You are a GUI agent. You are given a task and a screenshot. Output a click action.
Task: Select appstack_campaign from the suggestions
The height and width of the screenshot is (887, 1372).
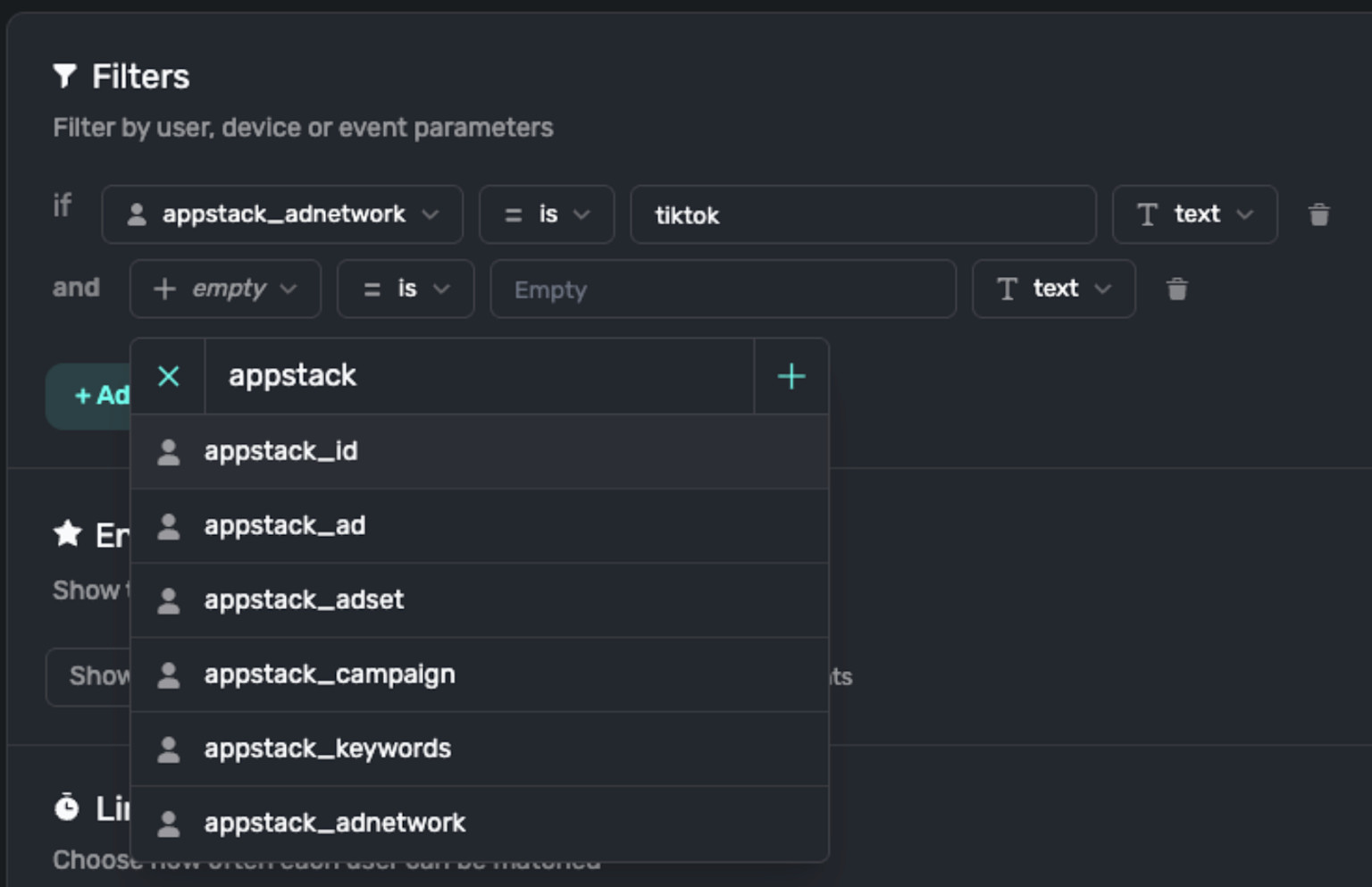[x=329, y=674]
